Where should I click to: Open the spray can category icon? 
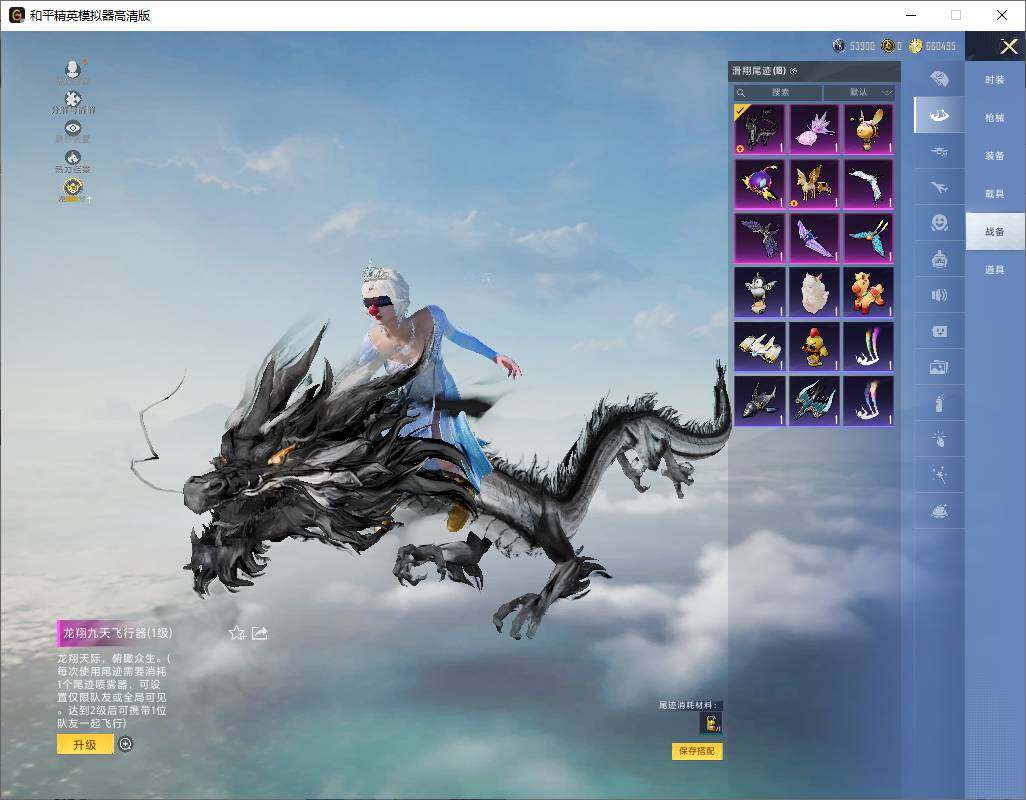pyautogui.click(x=939, y=403)
